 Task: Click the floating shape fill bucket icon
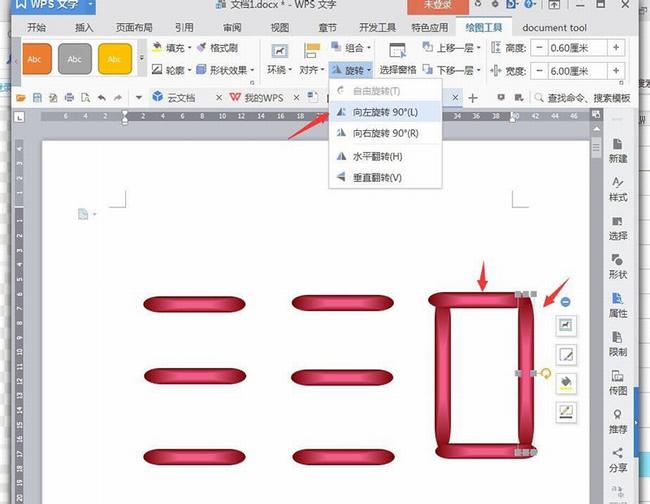point(566,383)
